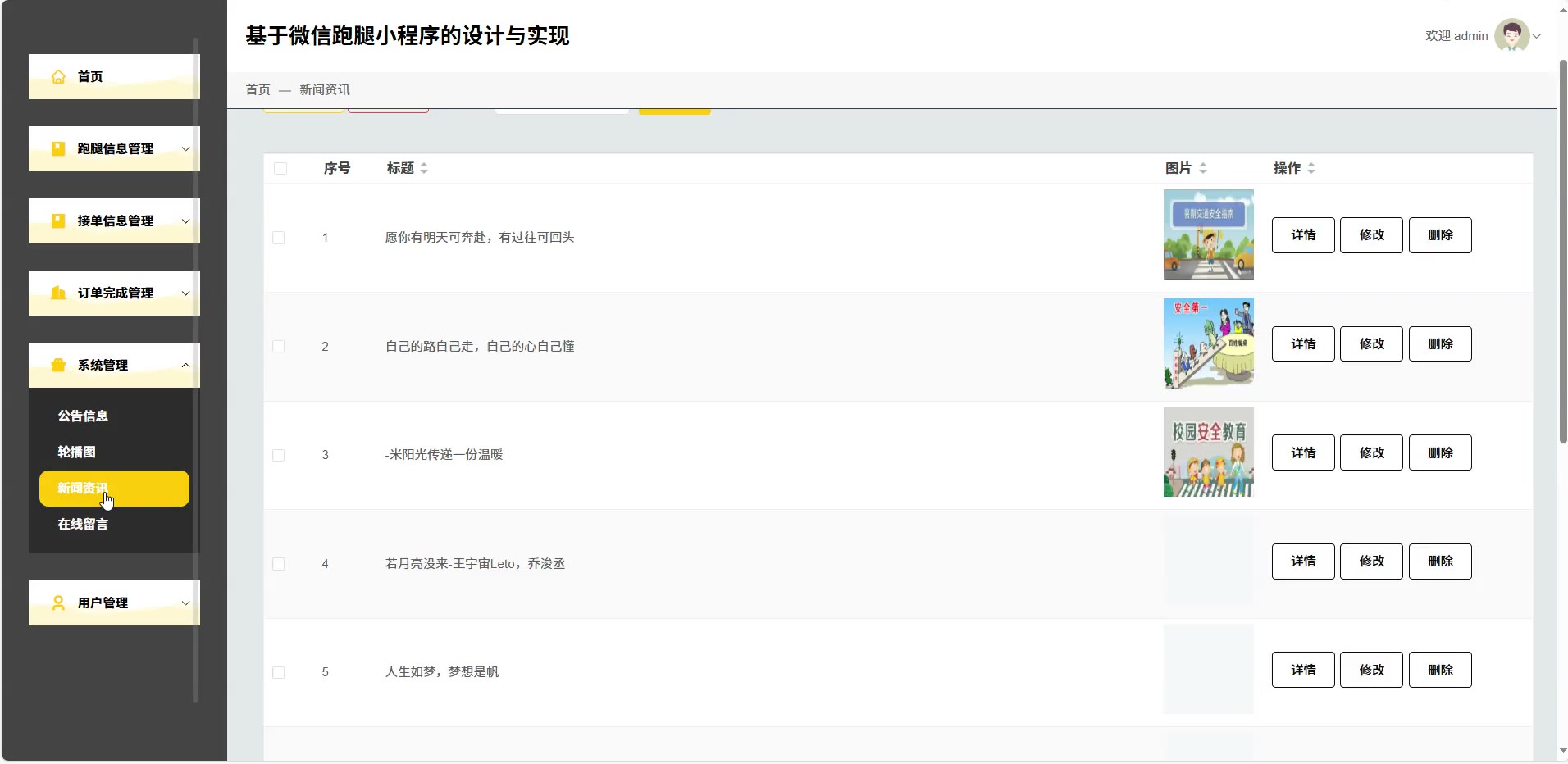
Task: Click the 欢迎 admin greeting text
Action: coord(1456,36)
